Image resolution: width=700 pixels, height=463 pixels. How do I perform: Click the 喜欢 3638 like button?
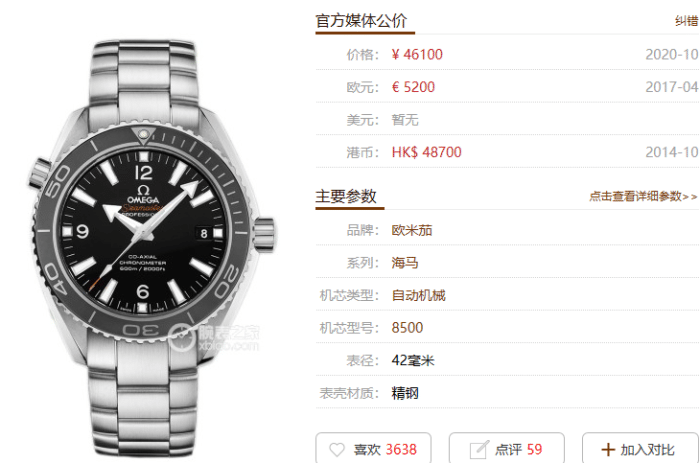click(373, 448)
